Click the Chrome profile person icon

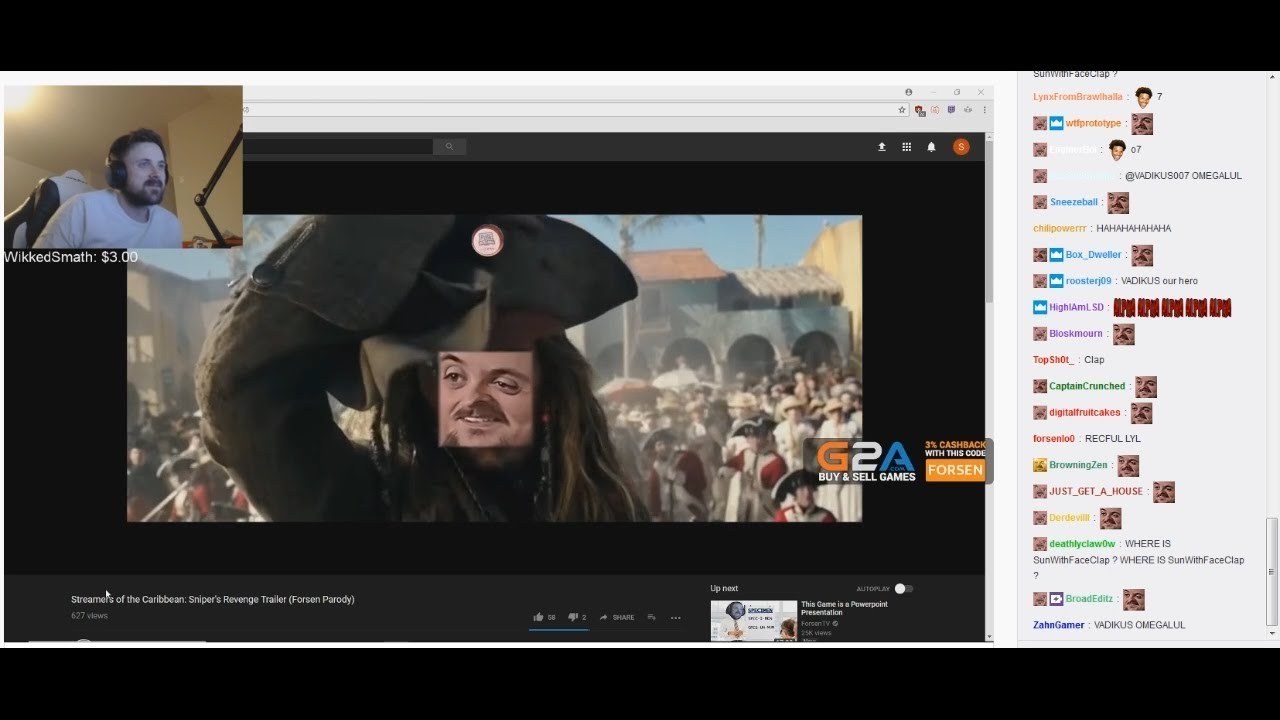908,92
